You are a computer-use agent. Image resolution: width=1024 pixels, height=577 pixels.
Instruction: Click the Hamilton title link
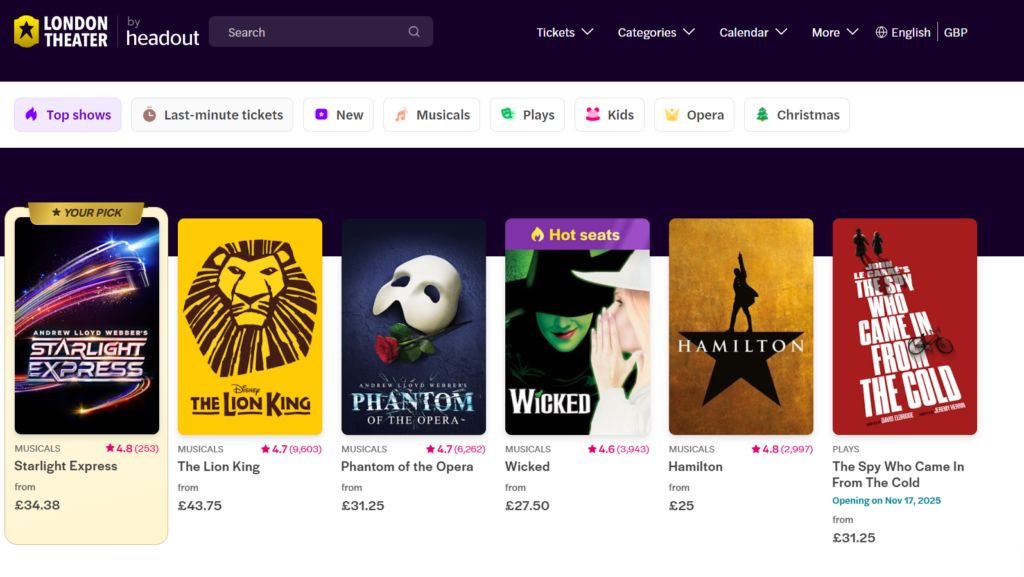click(x=696, y=467)
